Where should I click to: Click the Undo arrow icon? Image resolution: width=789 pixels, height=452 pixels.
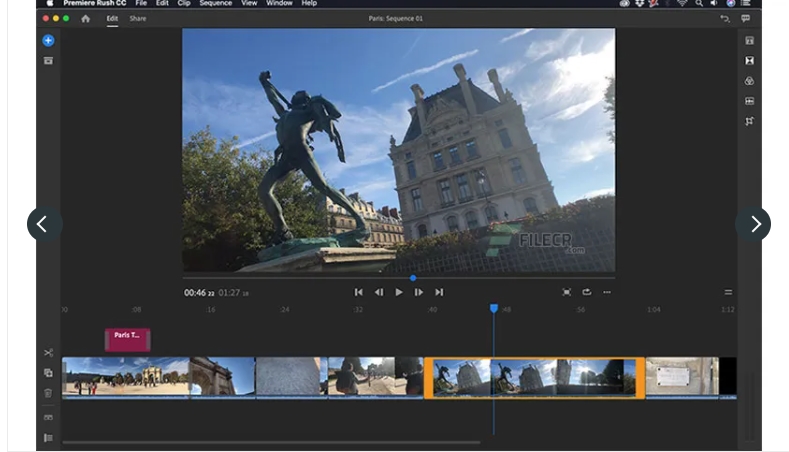click(x=725, y=19)
